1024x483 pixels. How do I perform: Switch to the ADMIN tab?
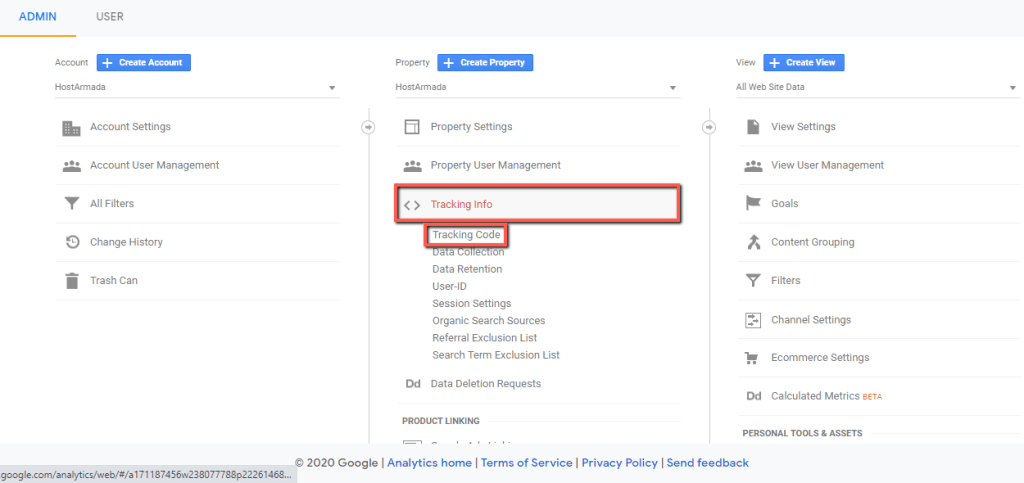coord(38,17)
